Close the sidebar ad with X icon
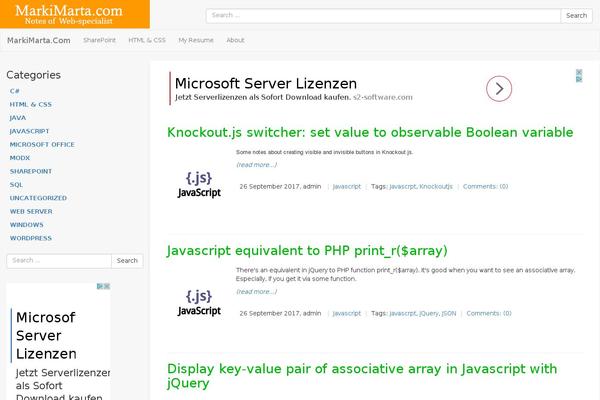Viewport: 600px width, 400px height. pos(107,286)
